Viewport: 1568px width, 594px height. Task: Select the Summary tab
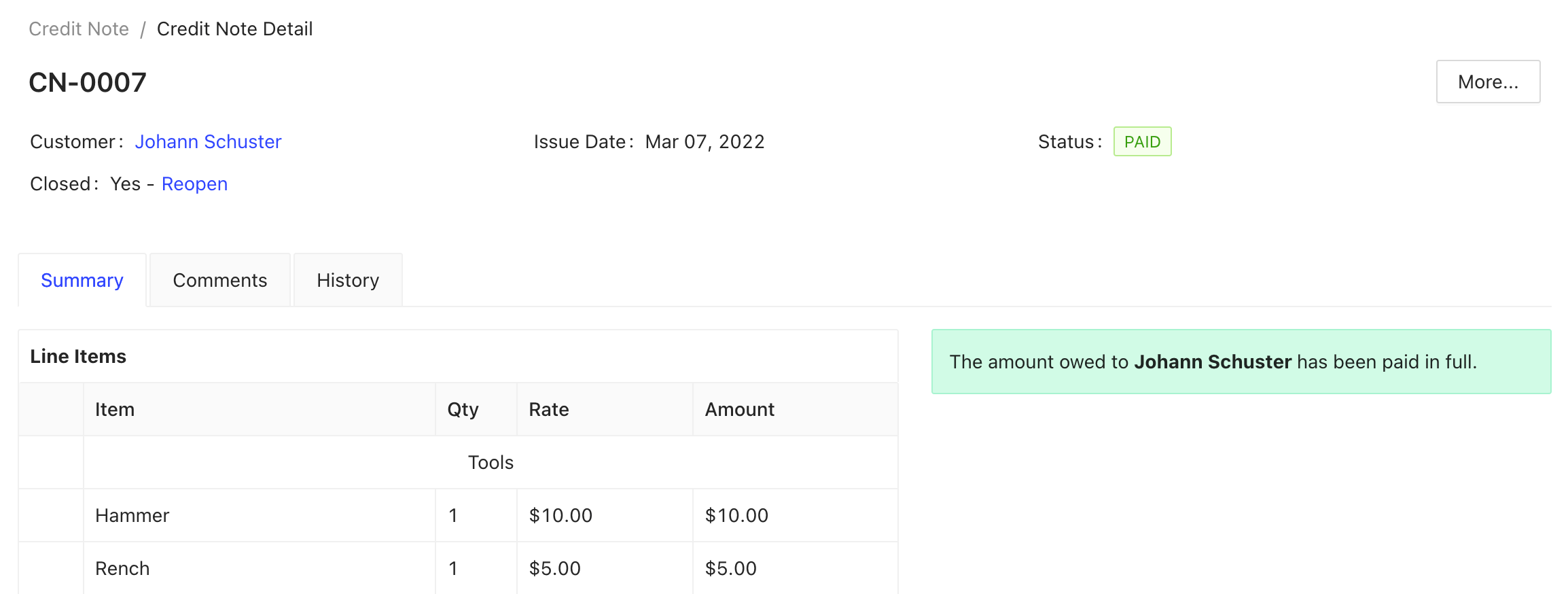[x=82, y=280]
